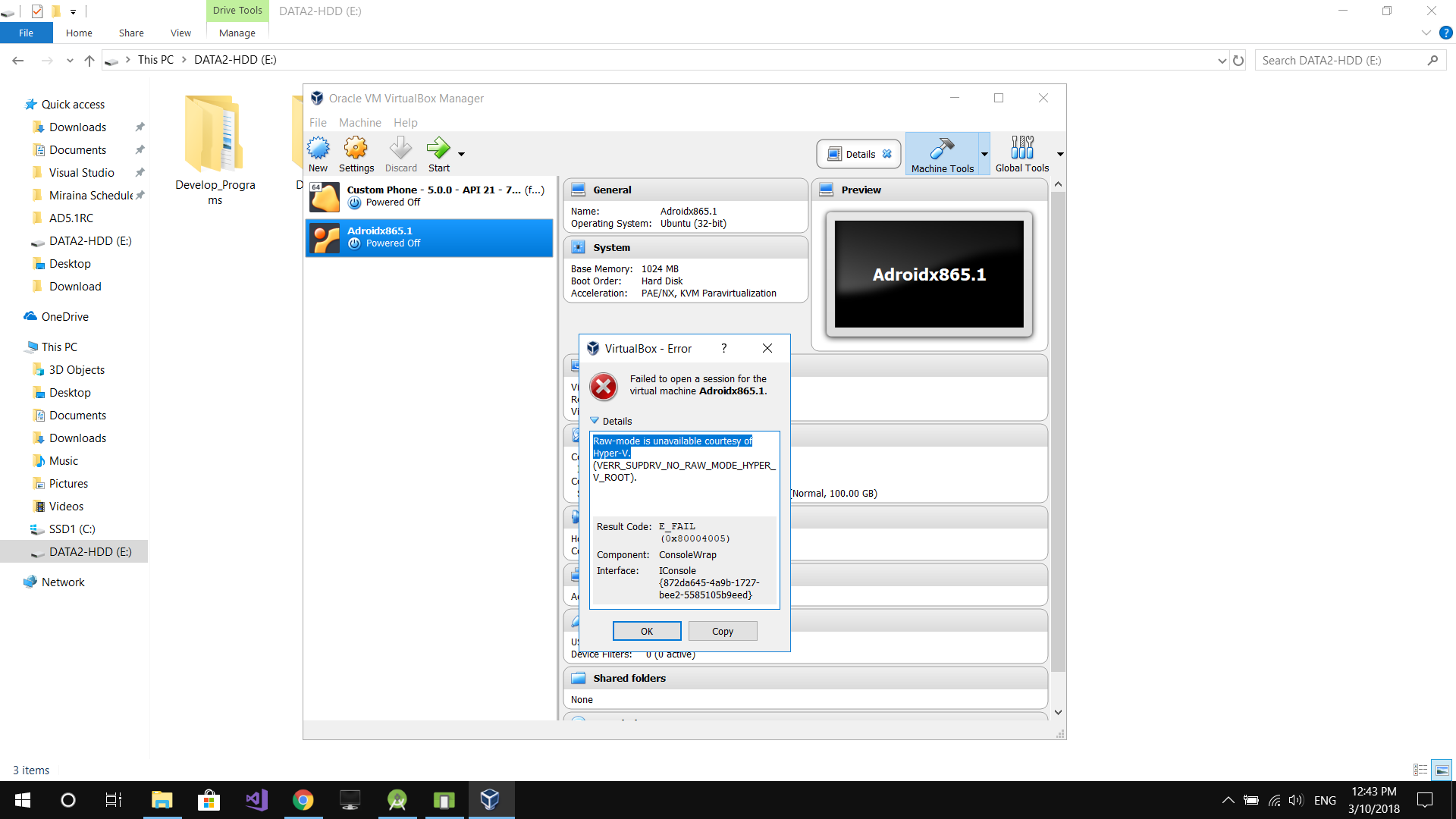Go up one folder level
The height and width of the screenshot is (819, 1456).
(x=89, y=60)
